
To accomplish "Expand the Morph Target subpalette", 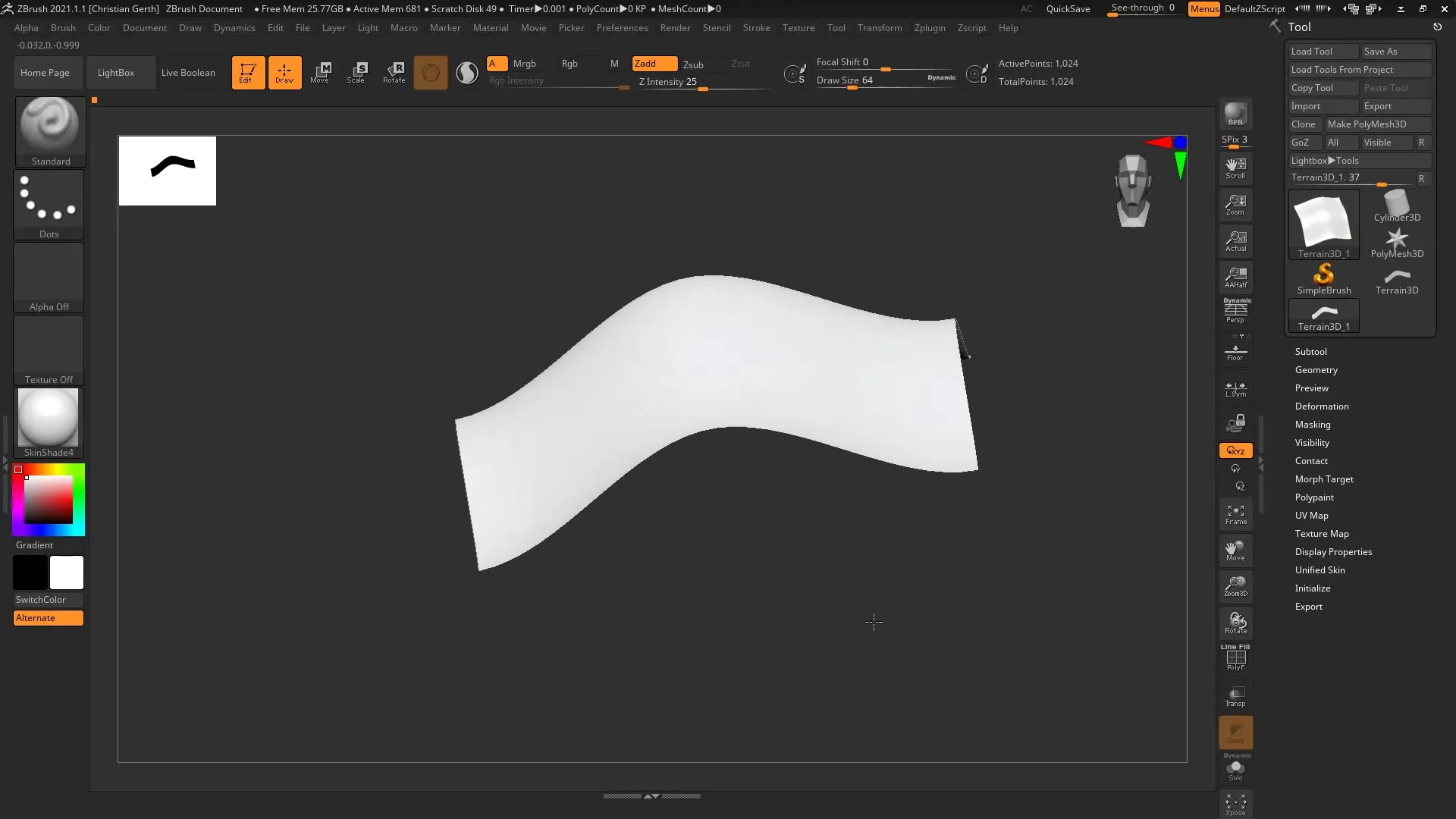I will point(1323,479).
